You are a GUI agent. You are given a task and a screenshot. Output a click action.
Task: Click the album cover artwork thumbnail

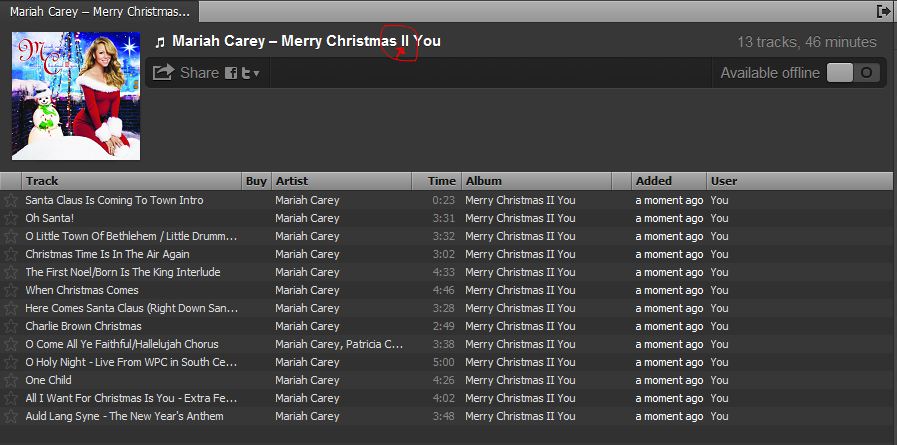click(x=76, y=96)
